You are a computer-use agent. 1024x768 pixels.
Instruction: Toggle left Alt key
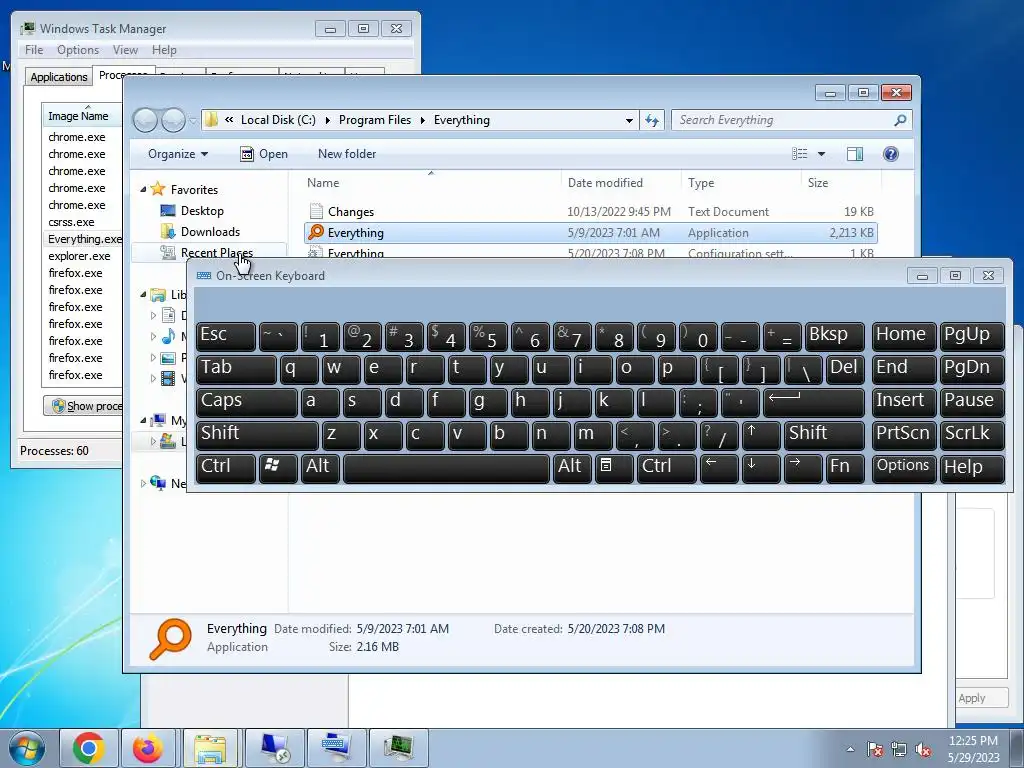click(x=320, y=468)
